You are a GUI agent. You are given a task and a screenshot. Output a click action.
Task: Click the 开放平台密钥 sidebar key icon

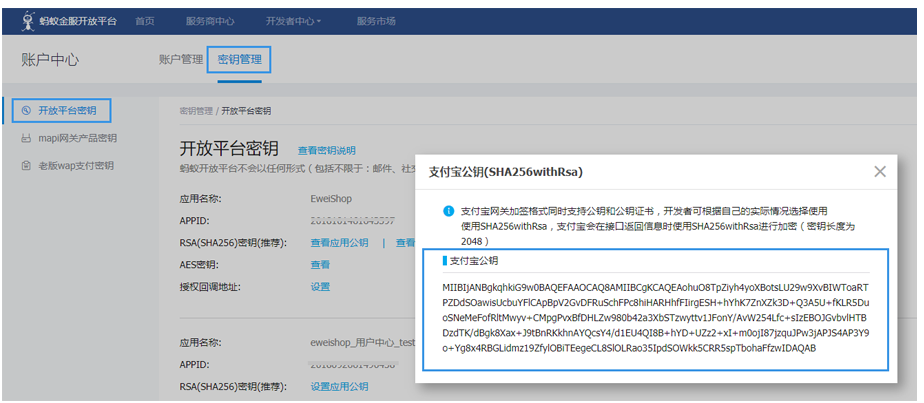(x=26, y=111)
